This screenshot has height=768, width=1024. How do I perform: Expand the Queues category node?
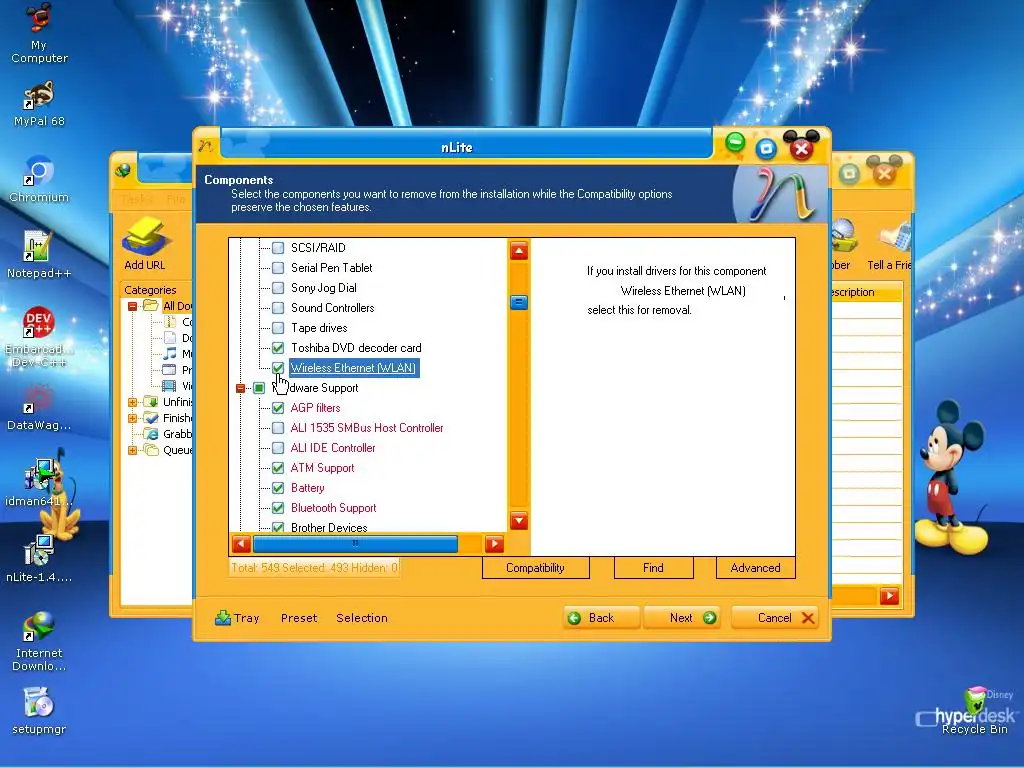tap(133, 450)
